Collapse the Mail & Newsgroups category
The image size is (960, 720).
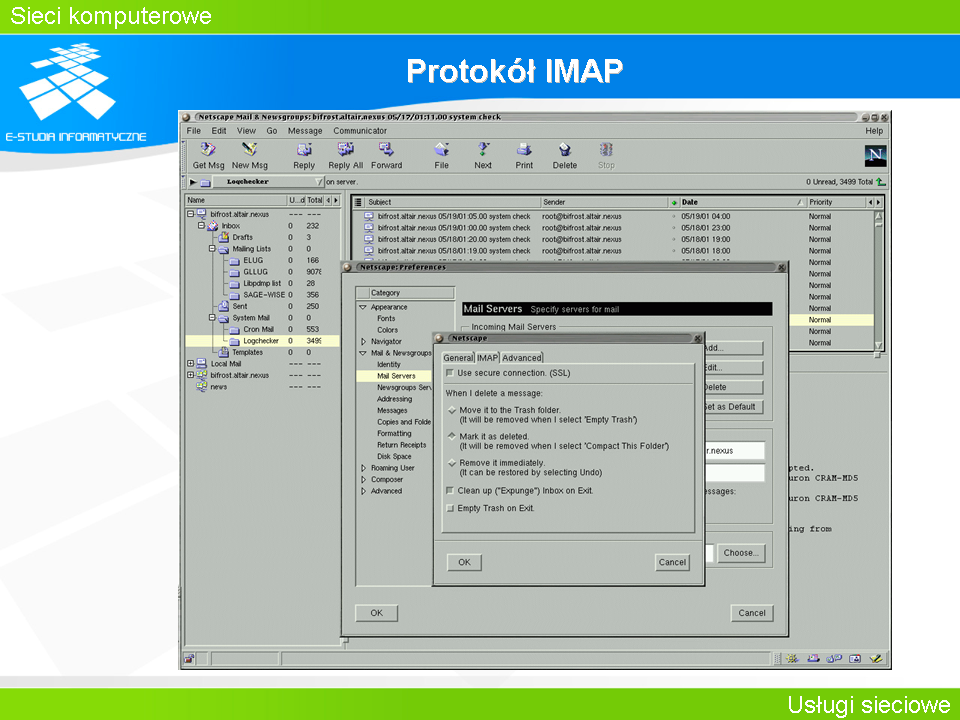(x=363, y=353)
